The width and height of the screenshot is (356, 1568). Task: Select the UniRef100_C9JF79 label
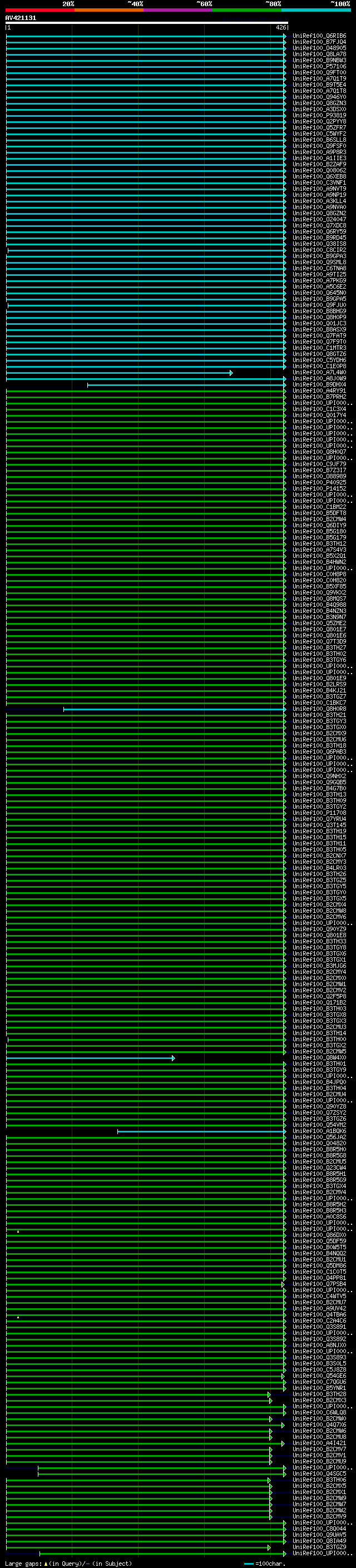pyautogui.click(x=319, y=464)
